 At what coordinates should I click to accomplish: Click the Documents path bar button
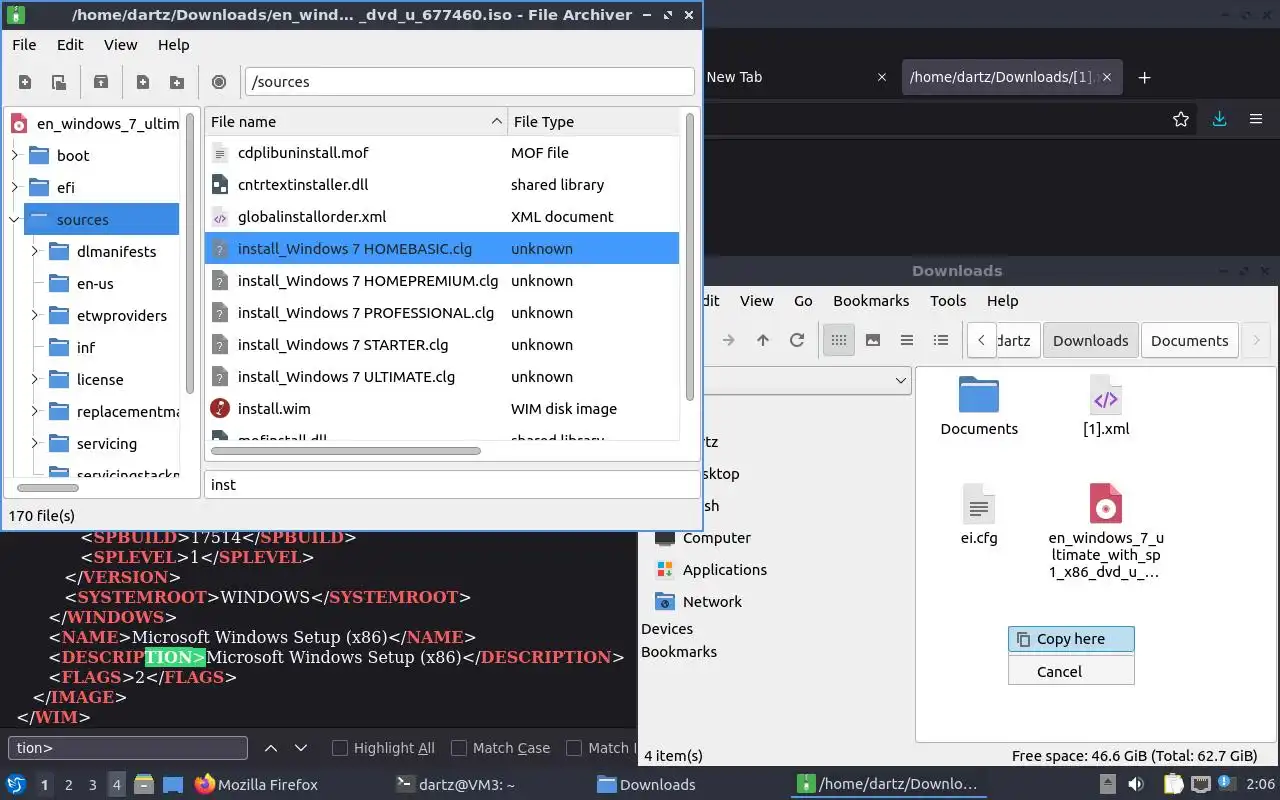point(1189,341)
